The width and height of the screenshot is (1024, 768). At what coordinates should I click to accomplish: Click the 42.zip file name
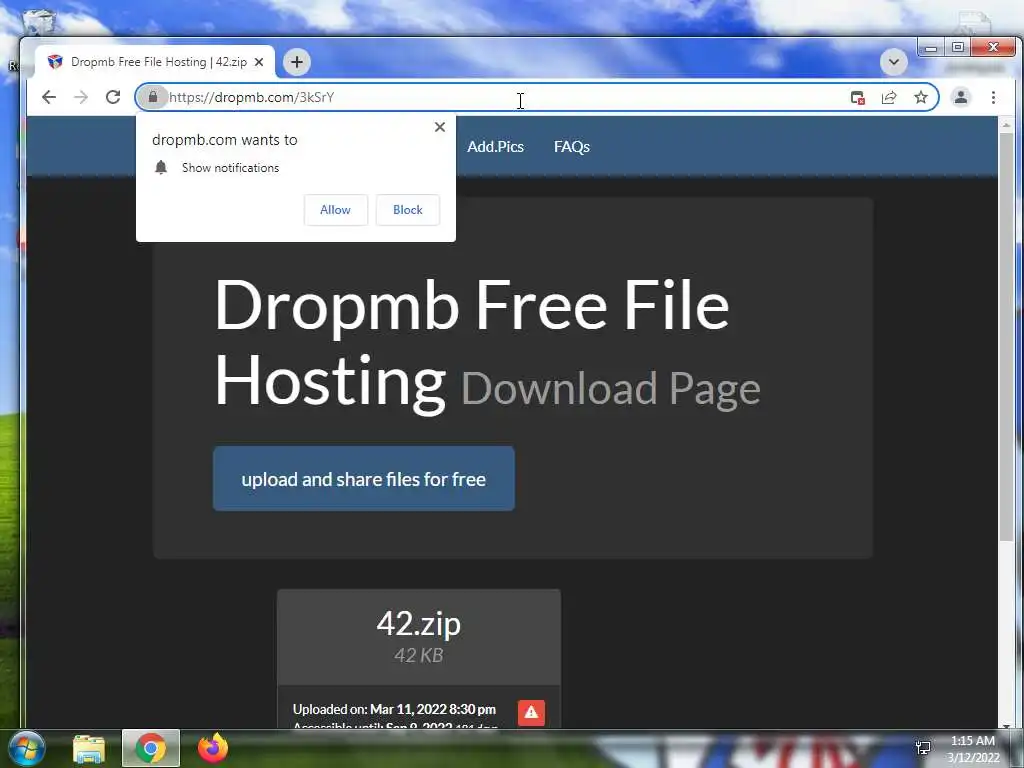click(419, 623)
